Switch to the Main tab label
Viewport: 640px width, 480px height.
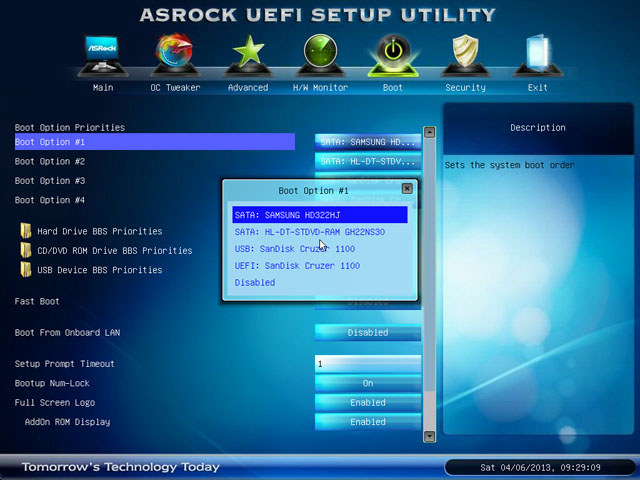pos(103,87)
